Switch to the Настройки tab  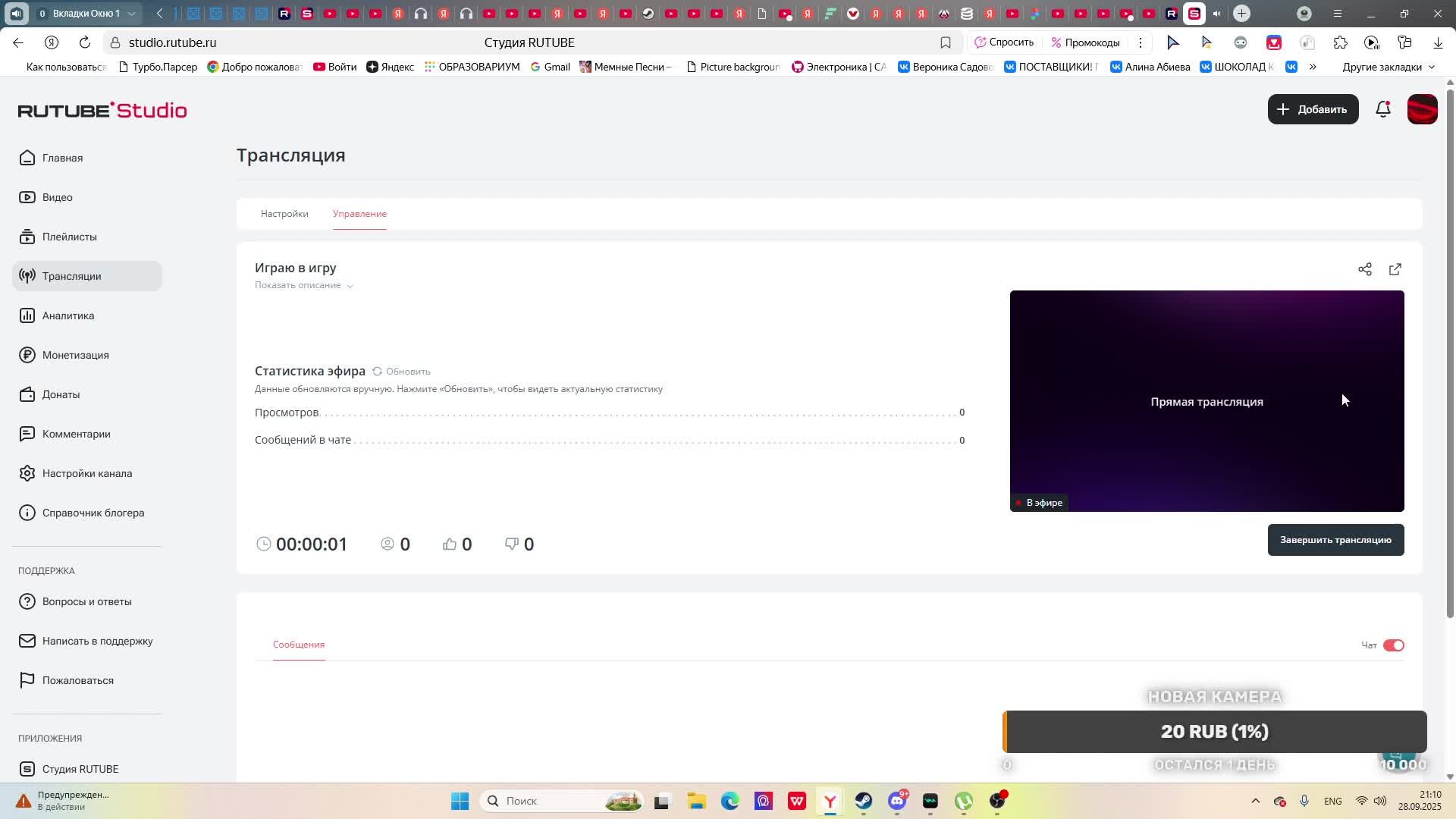pos(284,214)
